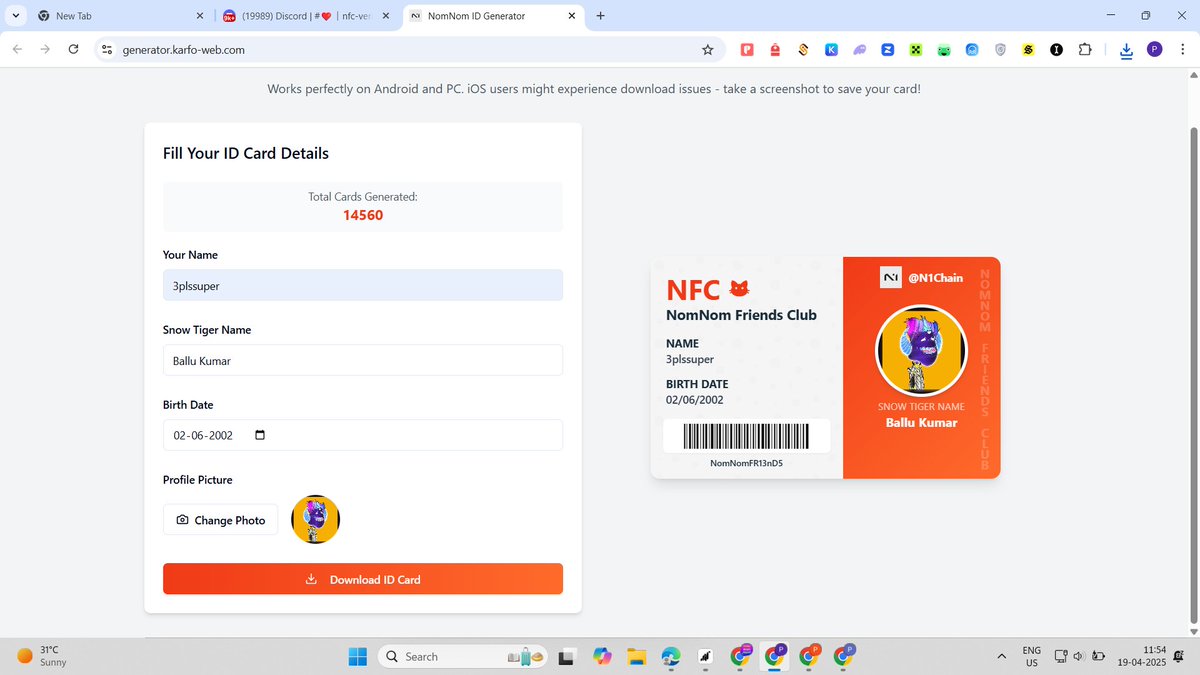The width and height of the screenshot is (1200, 675).
Task: Open the weather widget showing 31°C Sunny
Action: (44, 656)
